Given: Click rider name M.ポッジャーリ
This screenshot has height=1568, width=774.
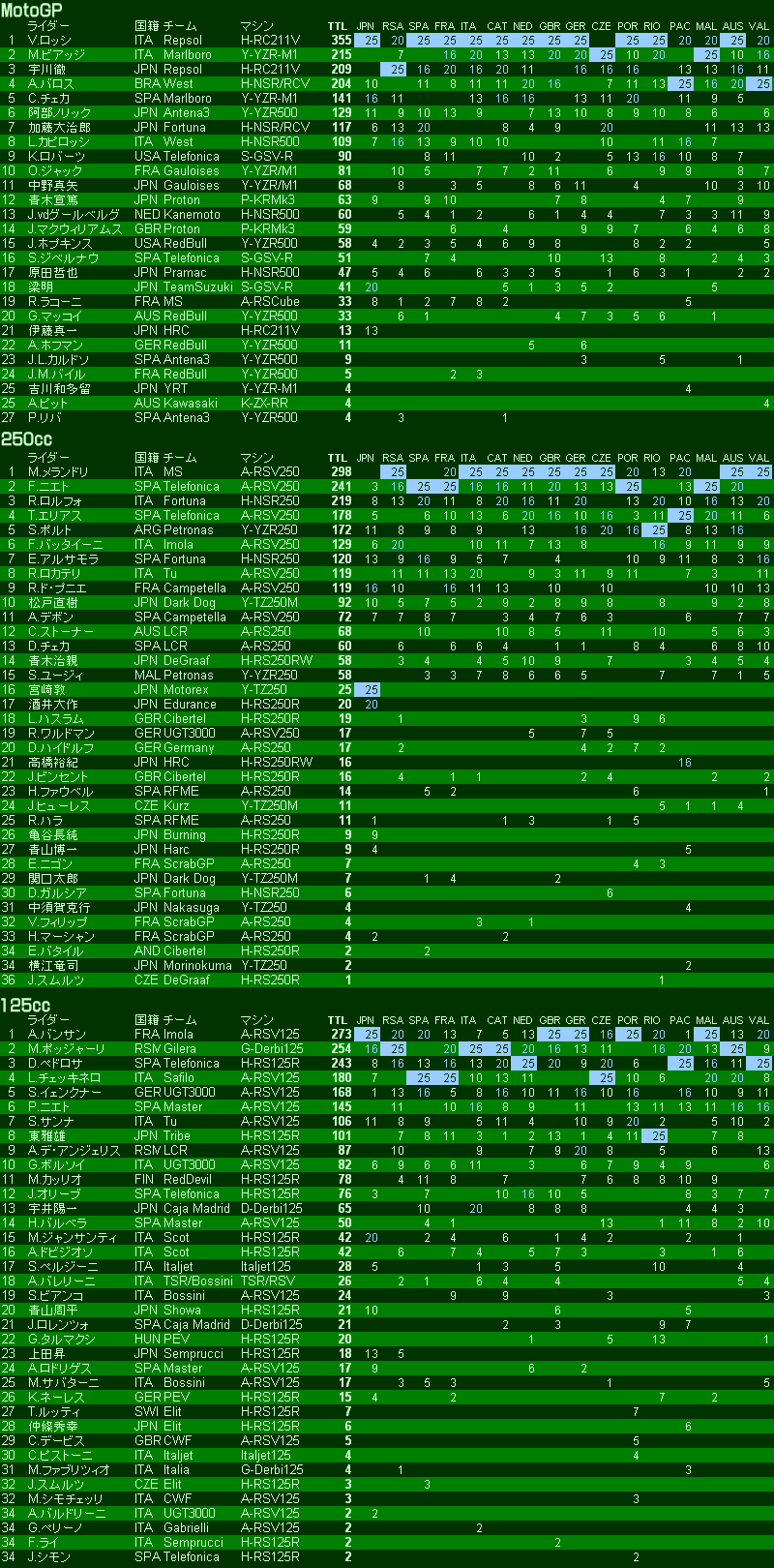Looking at the screenshot, I should [66, 1049].
